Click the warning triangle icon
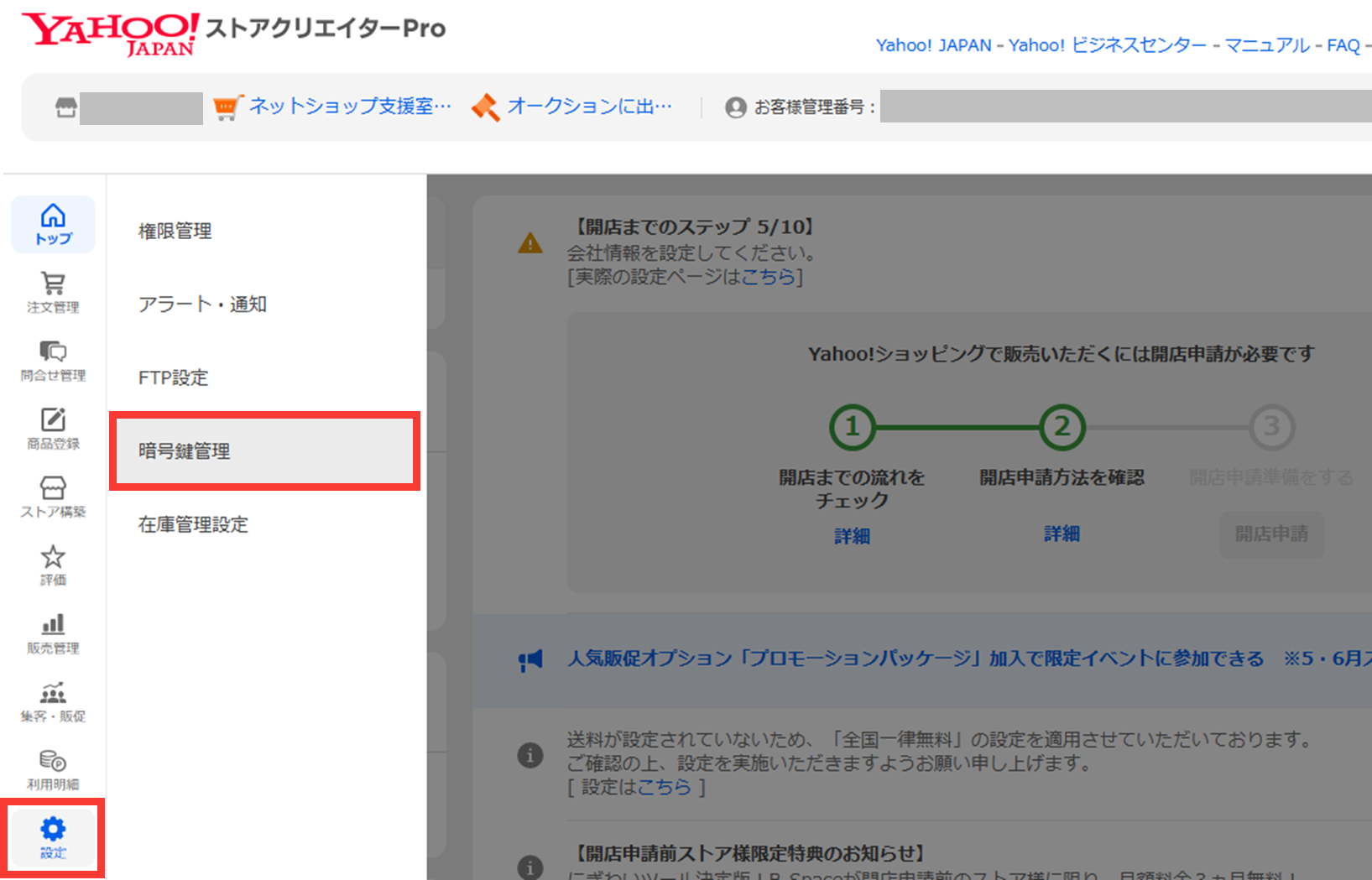Viewport: 1372px width, 880px height. point(530,243)
